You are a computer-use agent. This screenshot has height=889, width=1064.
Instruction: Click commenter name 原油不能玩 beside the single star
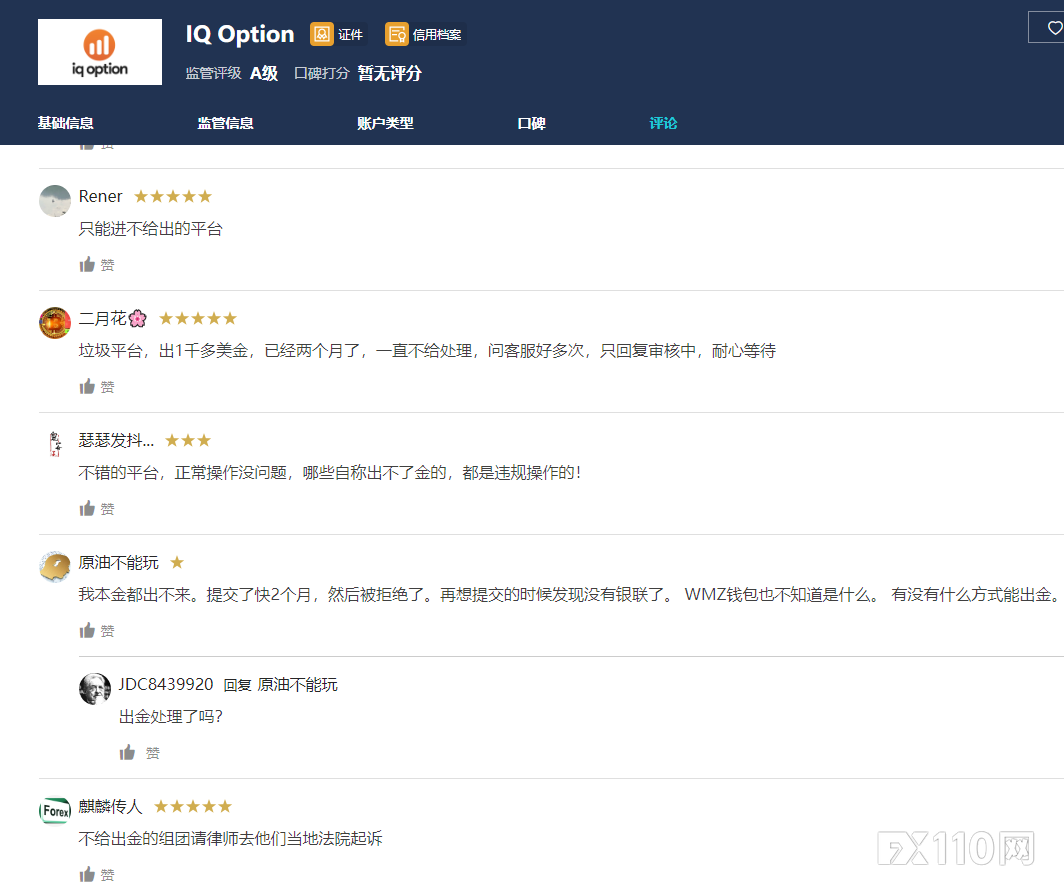pyautogui.click(x=119, y=563)
